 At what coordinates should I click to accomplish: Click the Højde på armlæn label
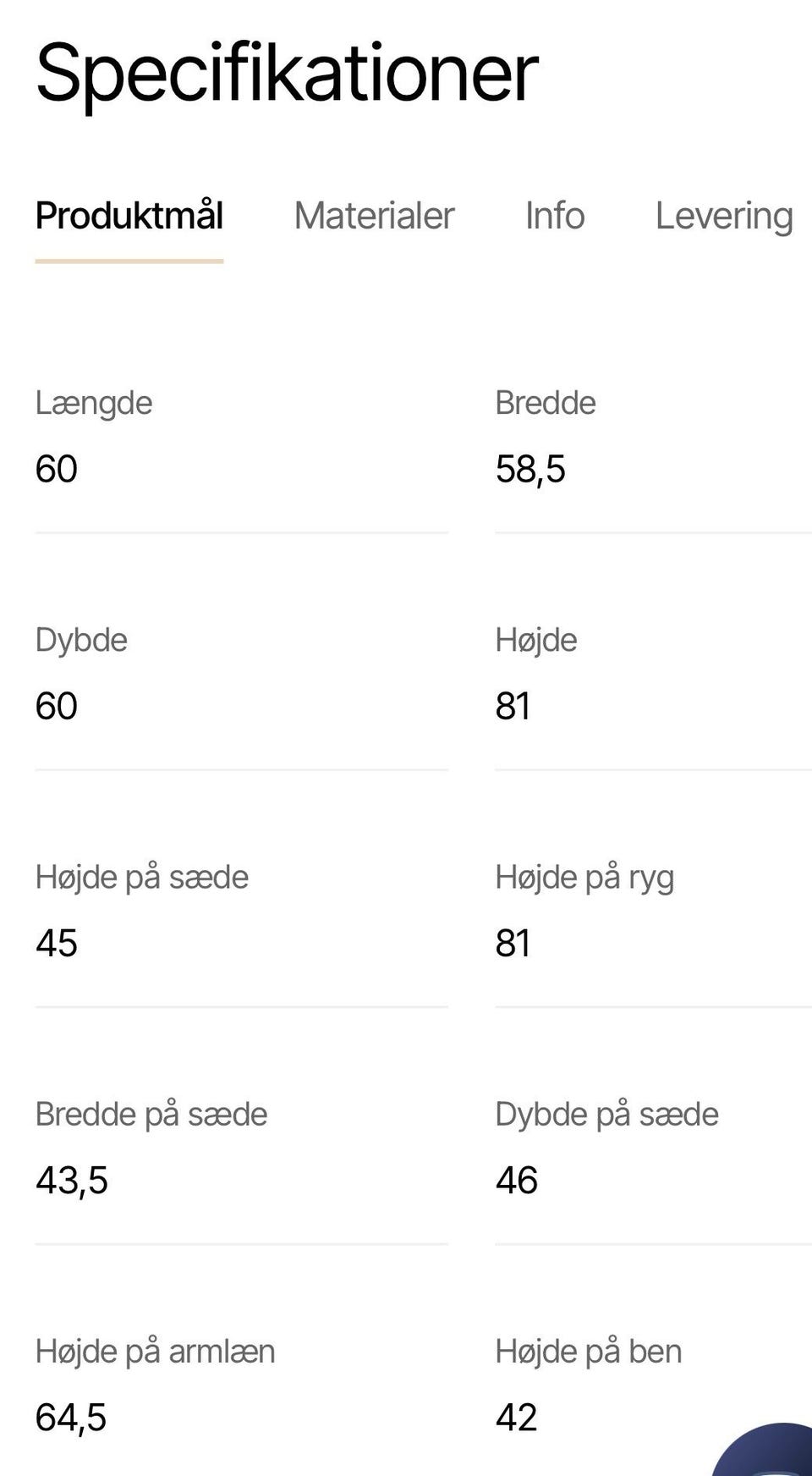pyautogui.click(x=155, y=1352)
